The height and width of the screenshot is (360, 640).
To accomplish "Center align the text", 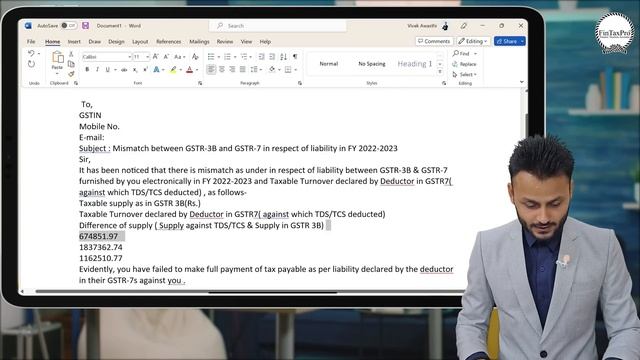I will click(222, 70).
